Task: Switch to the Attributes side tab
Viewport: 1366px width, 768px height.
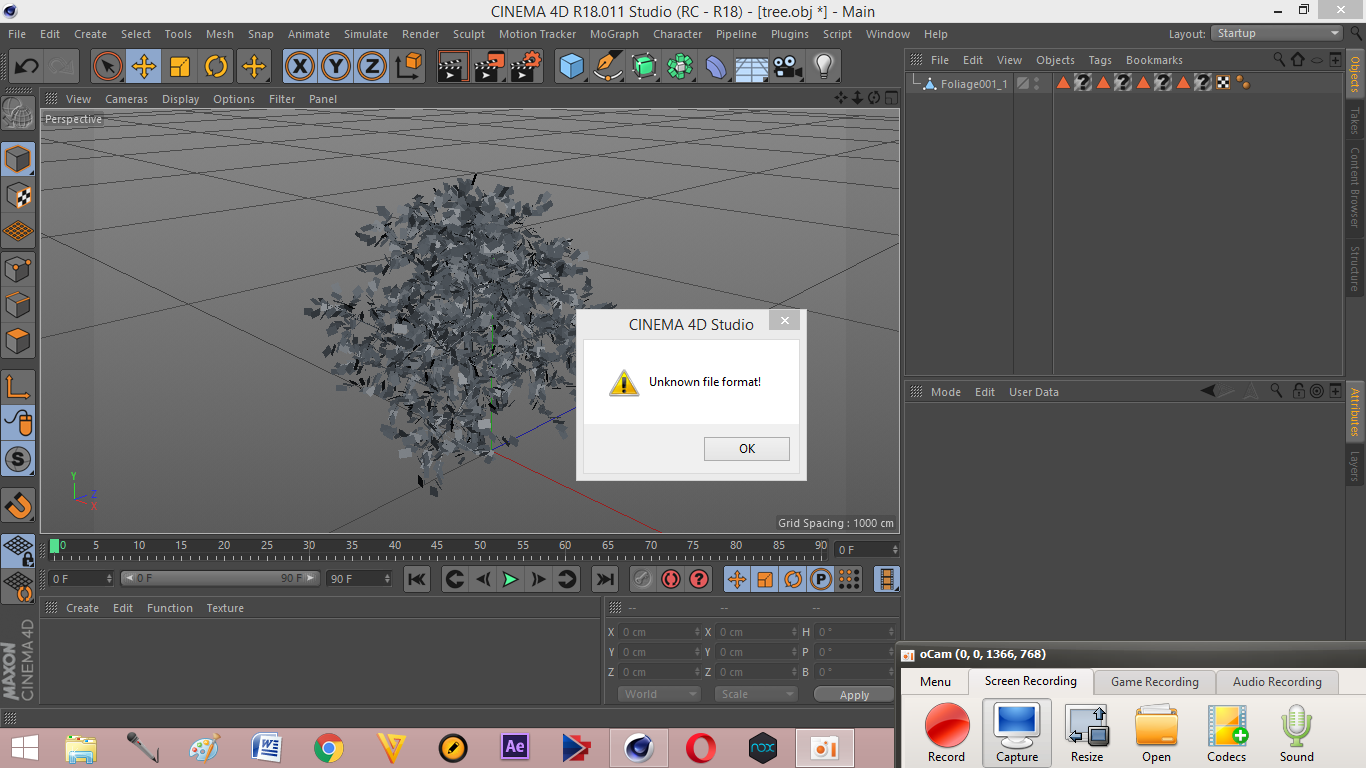Action: (1356, 412)
